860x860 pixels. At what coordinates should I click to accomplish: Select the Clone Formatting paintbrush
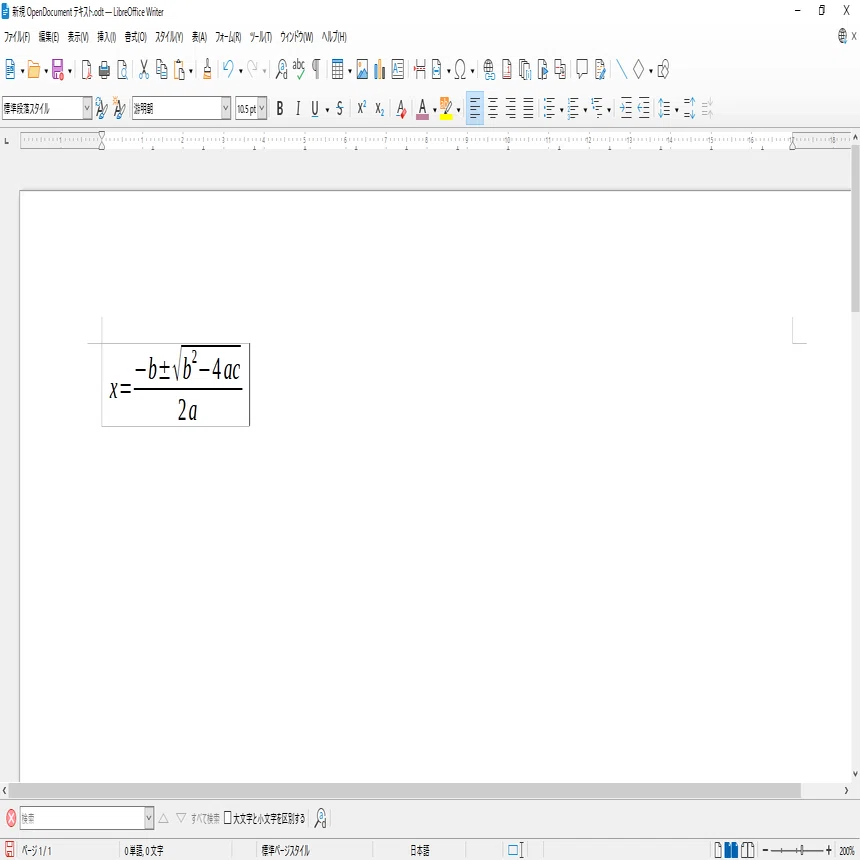click(207, 70)
